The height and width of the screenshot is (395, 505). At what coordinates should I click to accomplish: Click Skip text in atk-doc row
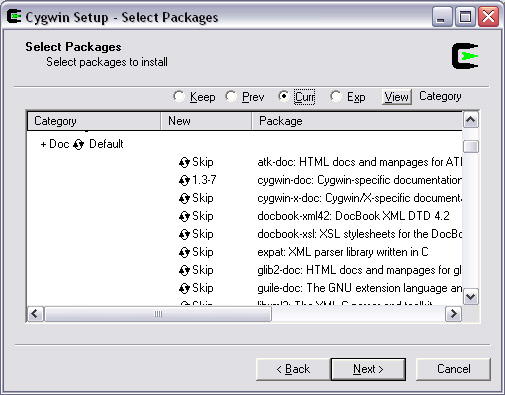203,162
